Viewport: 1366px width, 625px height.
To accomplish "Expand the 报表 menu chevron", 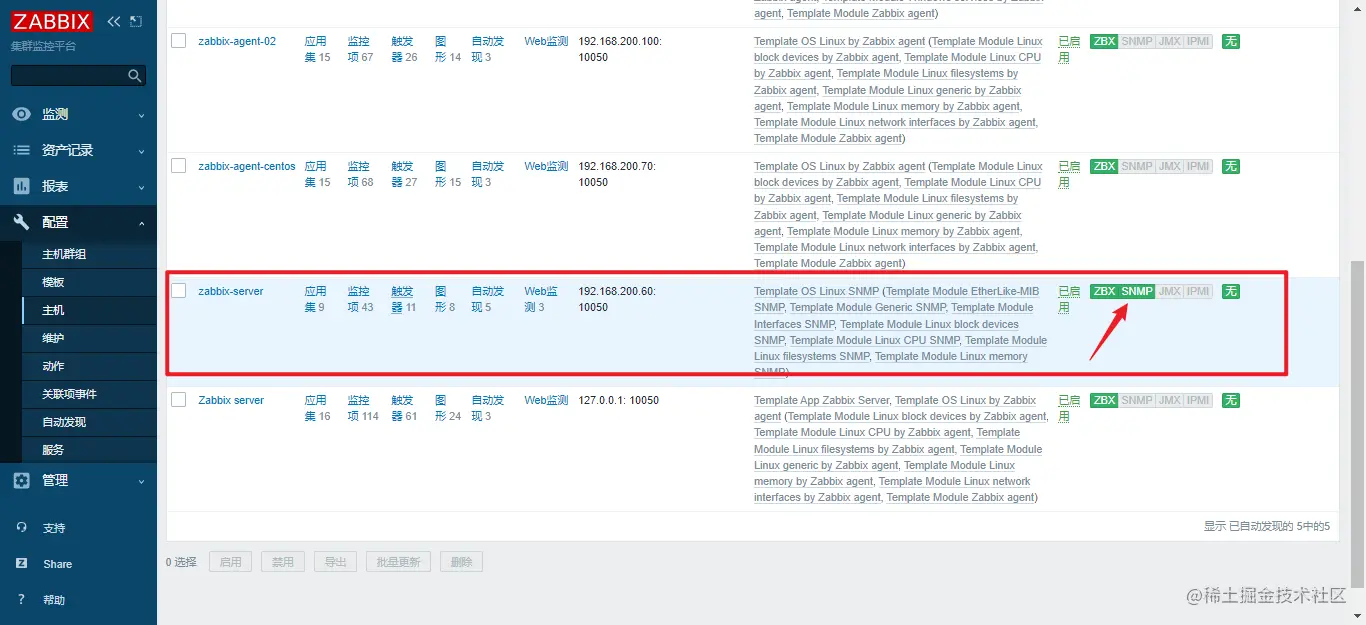I will click(141, 187).
